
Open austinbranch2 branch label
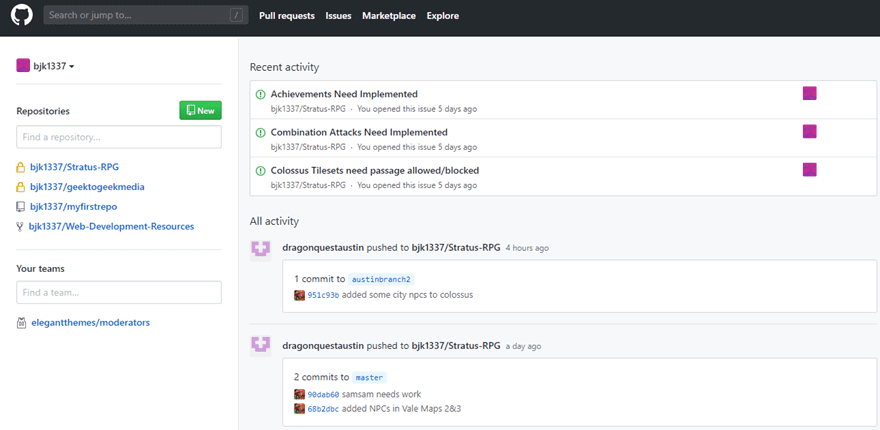(x=382, y=280)
